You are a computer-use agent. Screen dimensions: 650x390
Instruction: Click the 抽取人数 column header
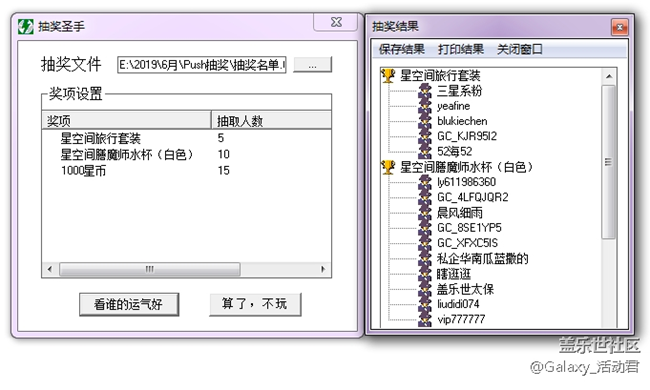coord(272,121)
